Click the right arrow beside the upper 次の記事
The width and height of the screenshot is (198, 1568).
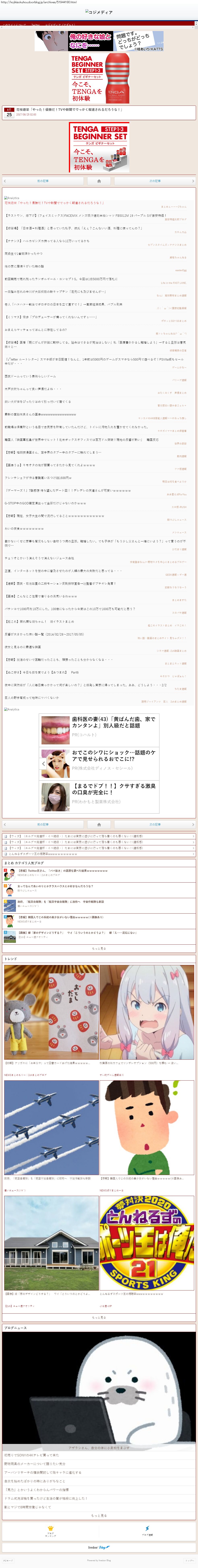tap(193, 181)
